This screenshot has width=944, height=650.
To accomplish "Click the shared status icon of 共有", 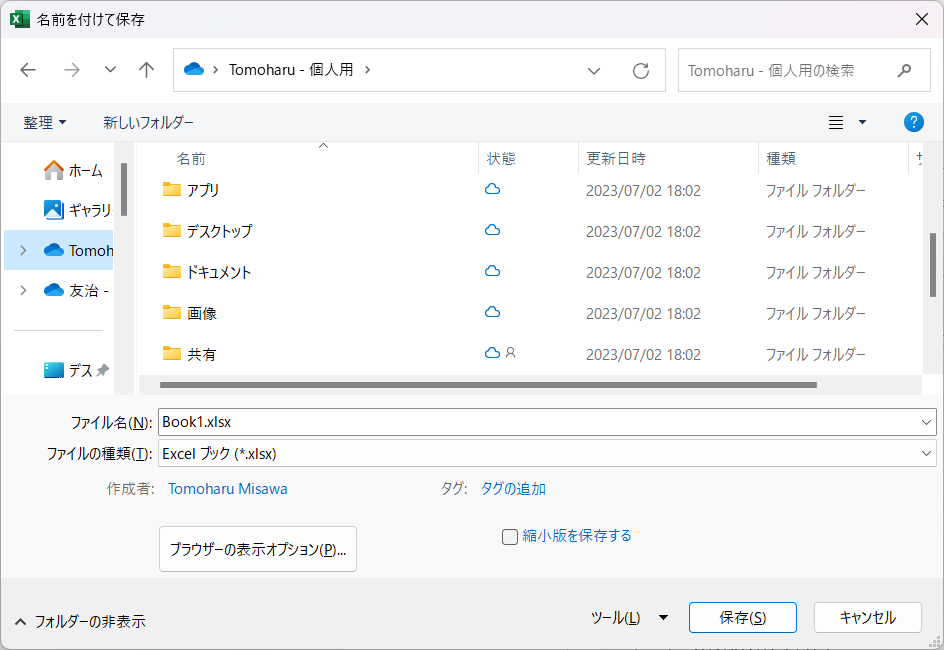I will click(511, 353).
